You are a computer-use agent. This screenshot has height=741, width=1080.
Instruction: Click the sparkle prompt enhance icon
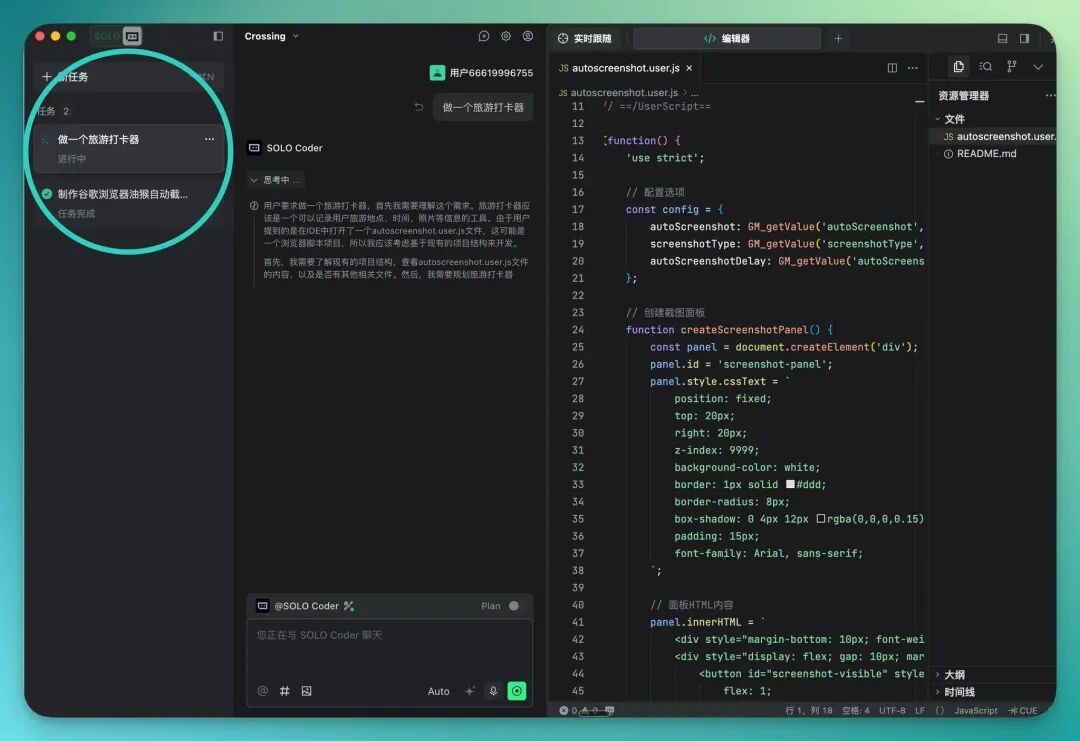coord(470,691)
